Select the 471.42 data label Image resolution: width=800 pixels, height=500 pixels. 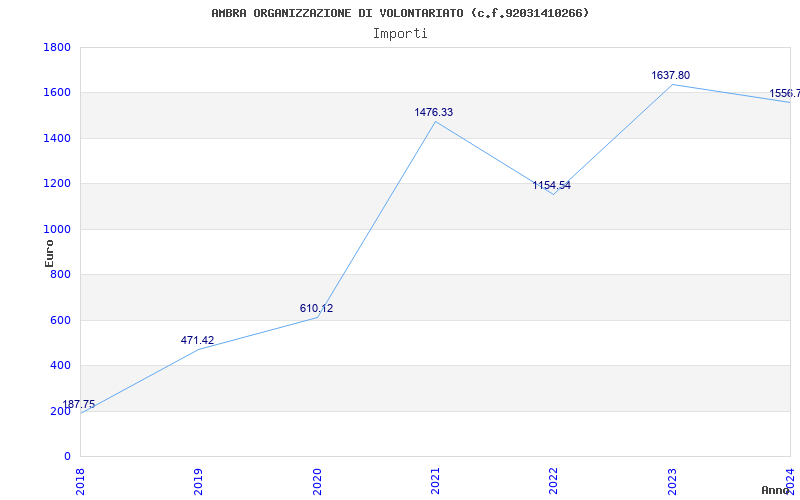click(x=197, y=340)
